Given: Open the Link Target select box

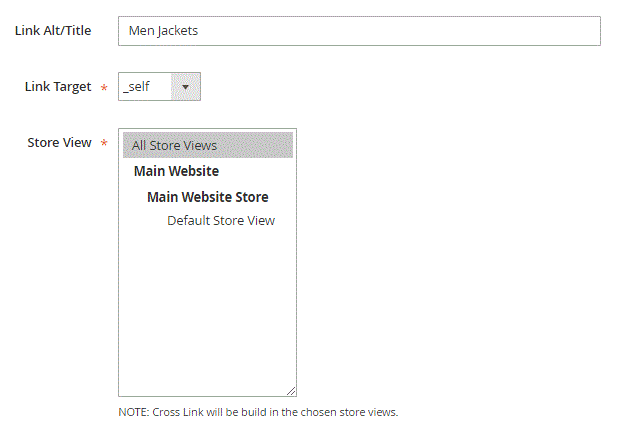Looking at the screenshot, I should (159, 87).
